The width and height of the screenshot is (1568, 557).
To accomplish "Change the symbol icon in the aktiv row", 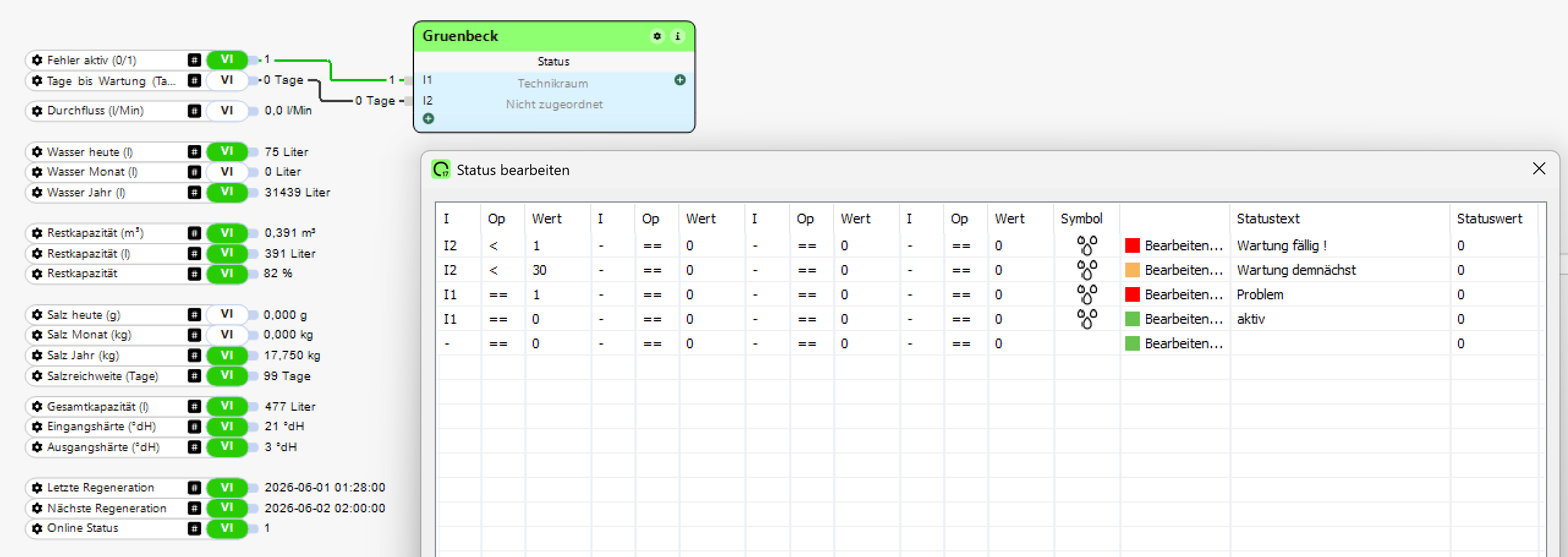I will pos(1087,319).
